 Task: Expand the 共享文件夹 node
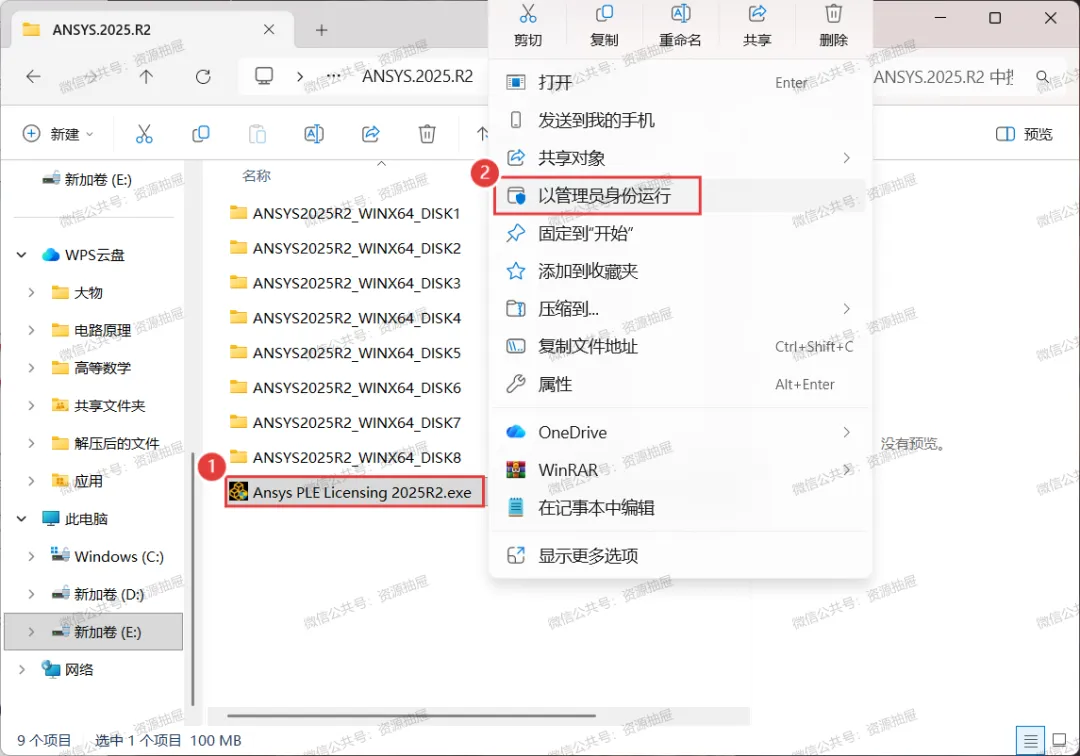[x=31, y=406]
